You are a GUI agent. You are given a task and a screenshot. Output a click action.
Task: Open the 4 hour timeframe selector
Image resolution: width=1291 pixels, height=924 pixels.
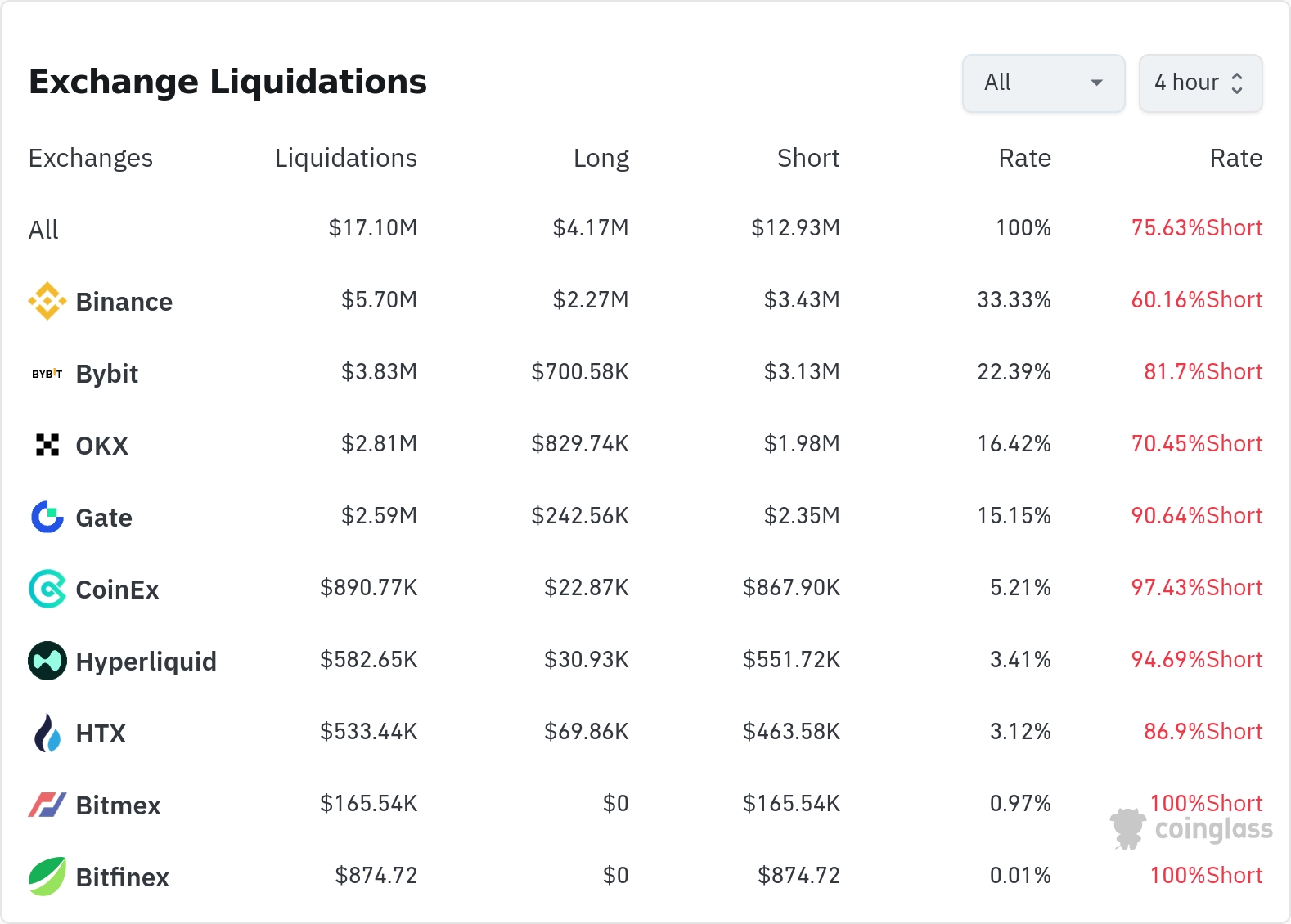1200,83
